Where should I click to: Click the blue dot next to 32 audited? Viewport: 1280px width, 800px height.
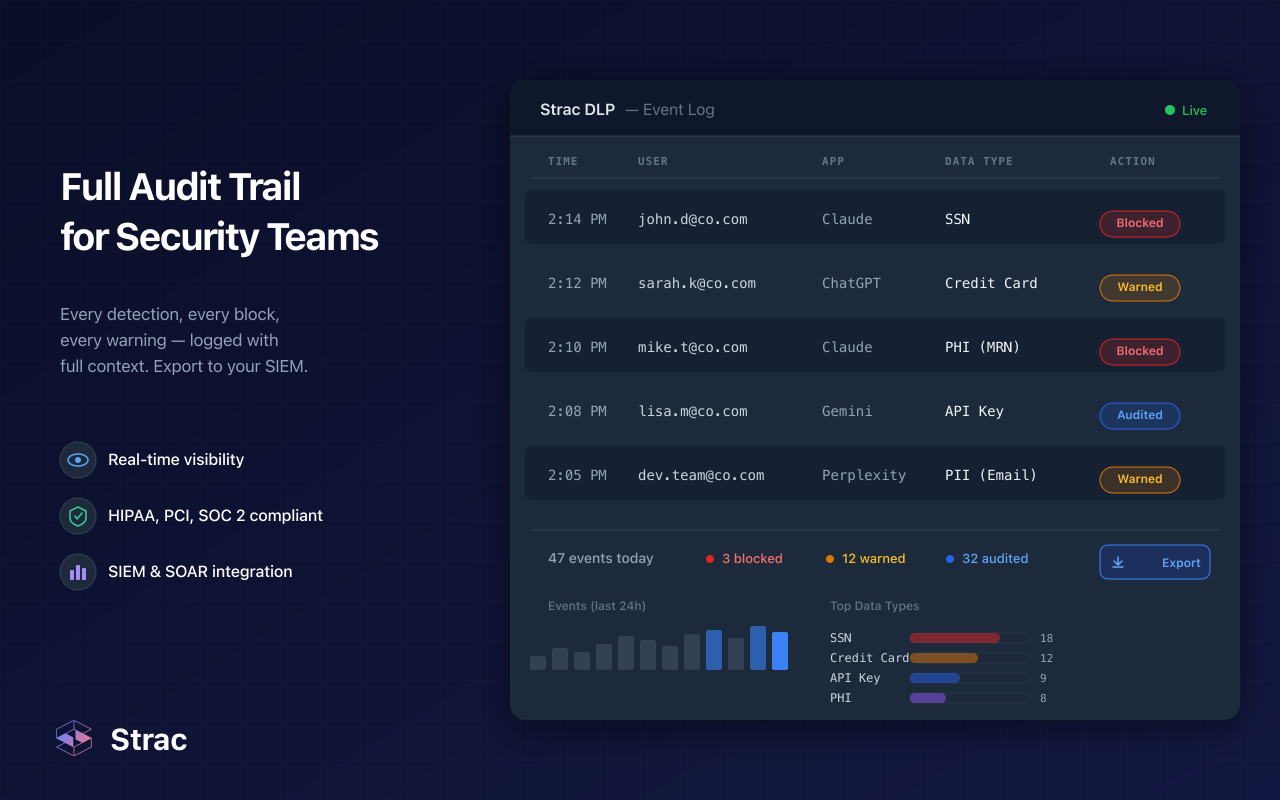(x=950, y=559)
